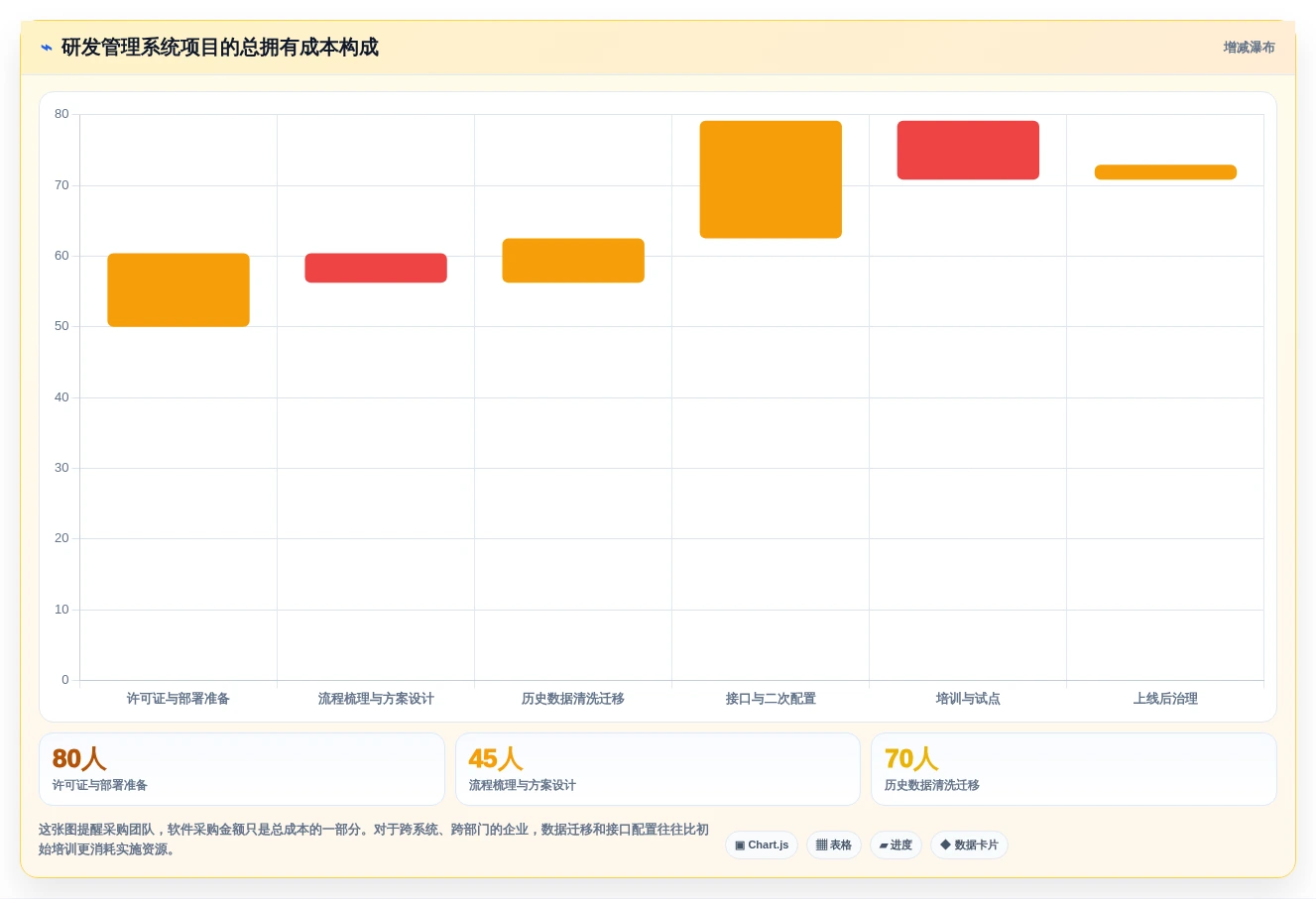Click the y-axis value 50
The image size is (1316, 899).
(x=61, y=326)
